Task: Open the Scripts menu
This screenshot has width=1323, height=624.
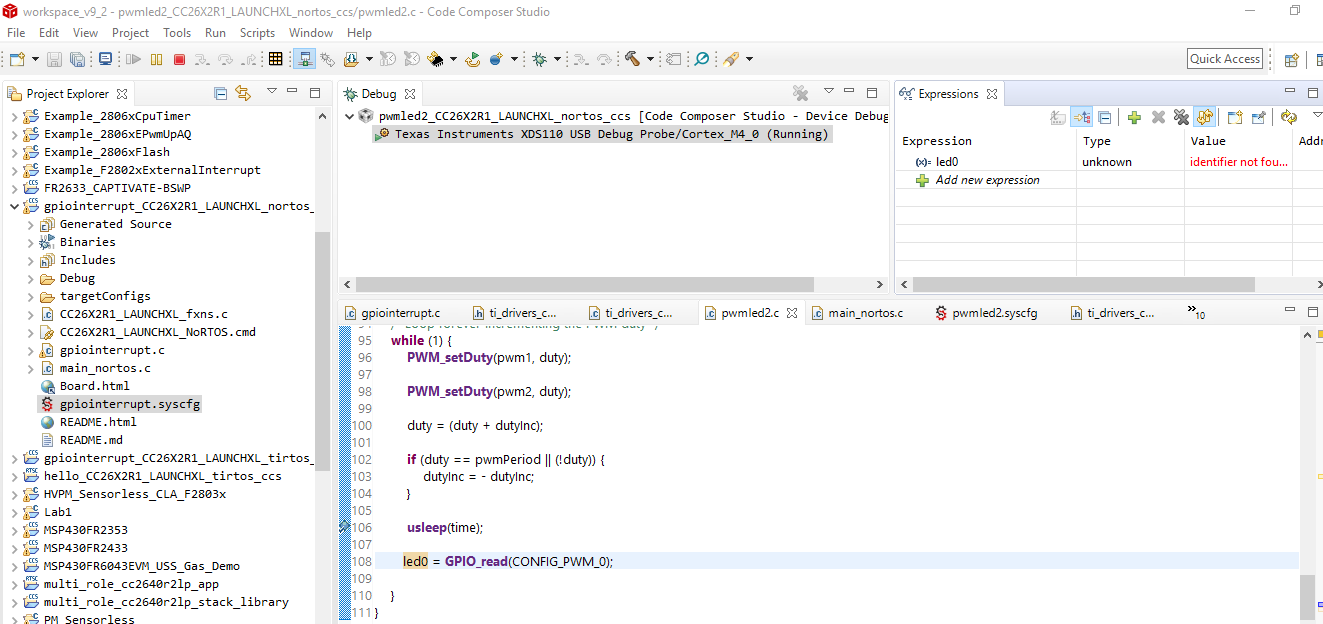Action: coord(257,33)
